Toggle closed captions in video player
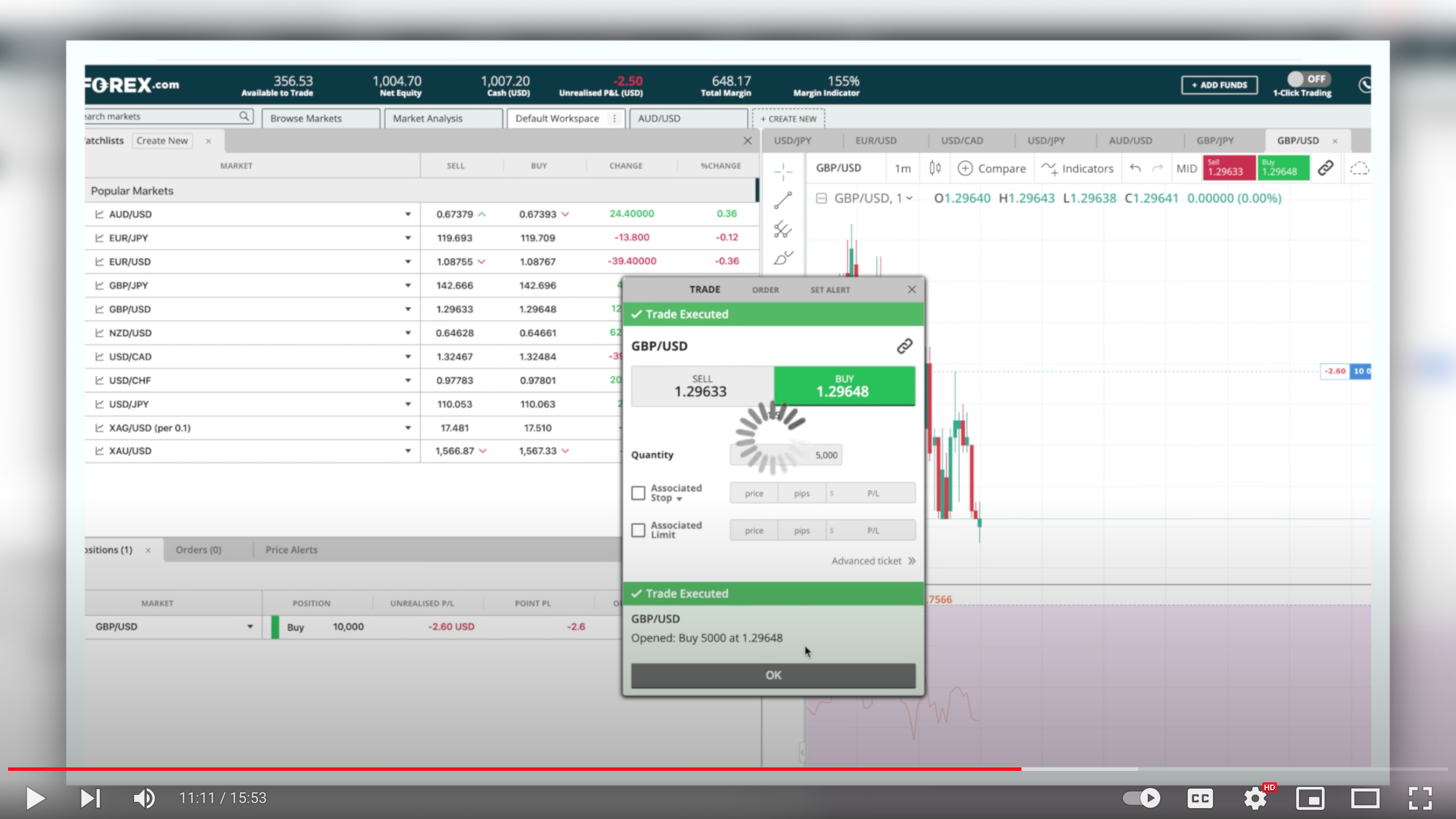The image size is (1456, 819). tap(1200, 798)
